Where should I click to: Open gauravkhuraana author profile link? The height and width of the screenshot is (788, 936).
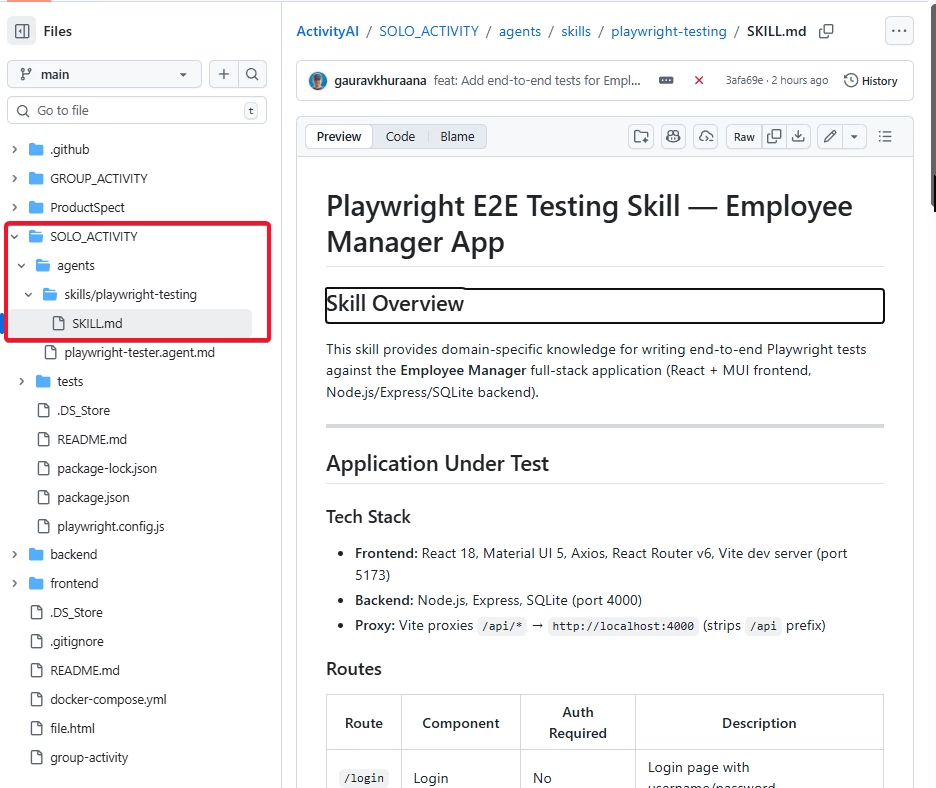click(x=380, y=81)
